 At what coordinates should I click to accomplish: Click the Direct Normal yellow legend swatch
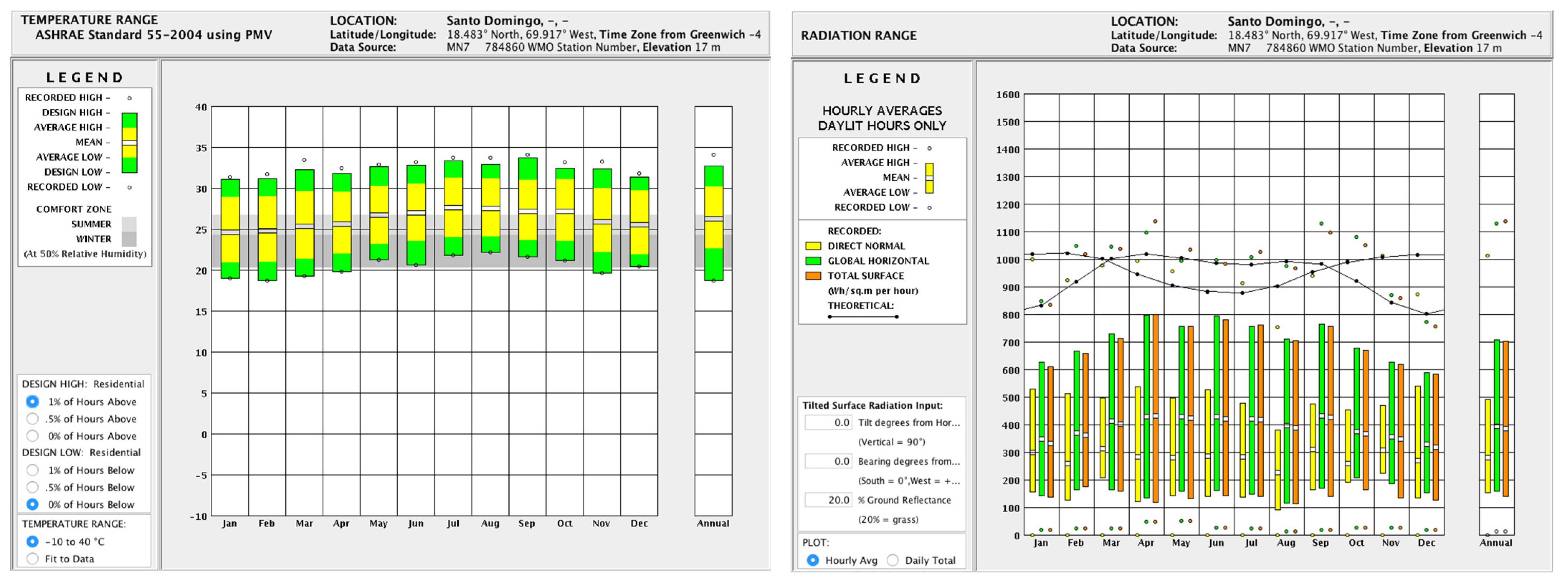click(x=812, y=246)
